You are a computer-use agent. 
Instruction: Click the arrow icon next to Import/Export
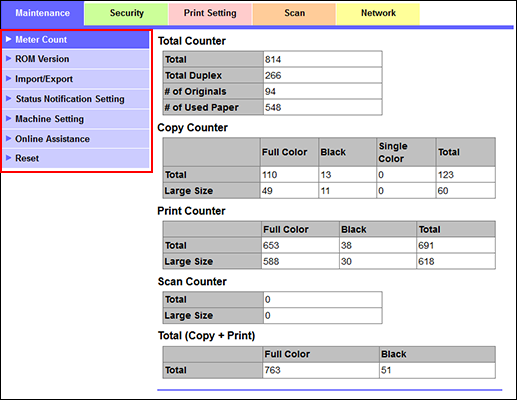[9, 79]
